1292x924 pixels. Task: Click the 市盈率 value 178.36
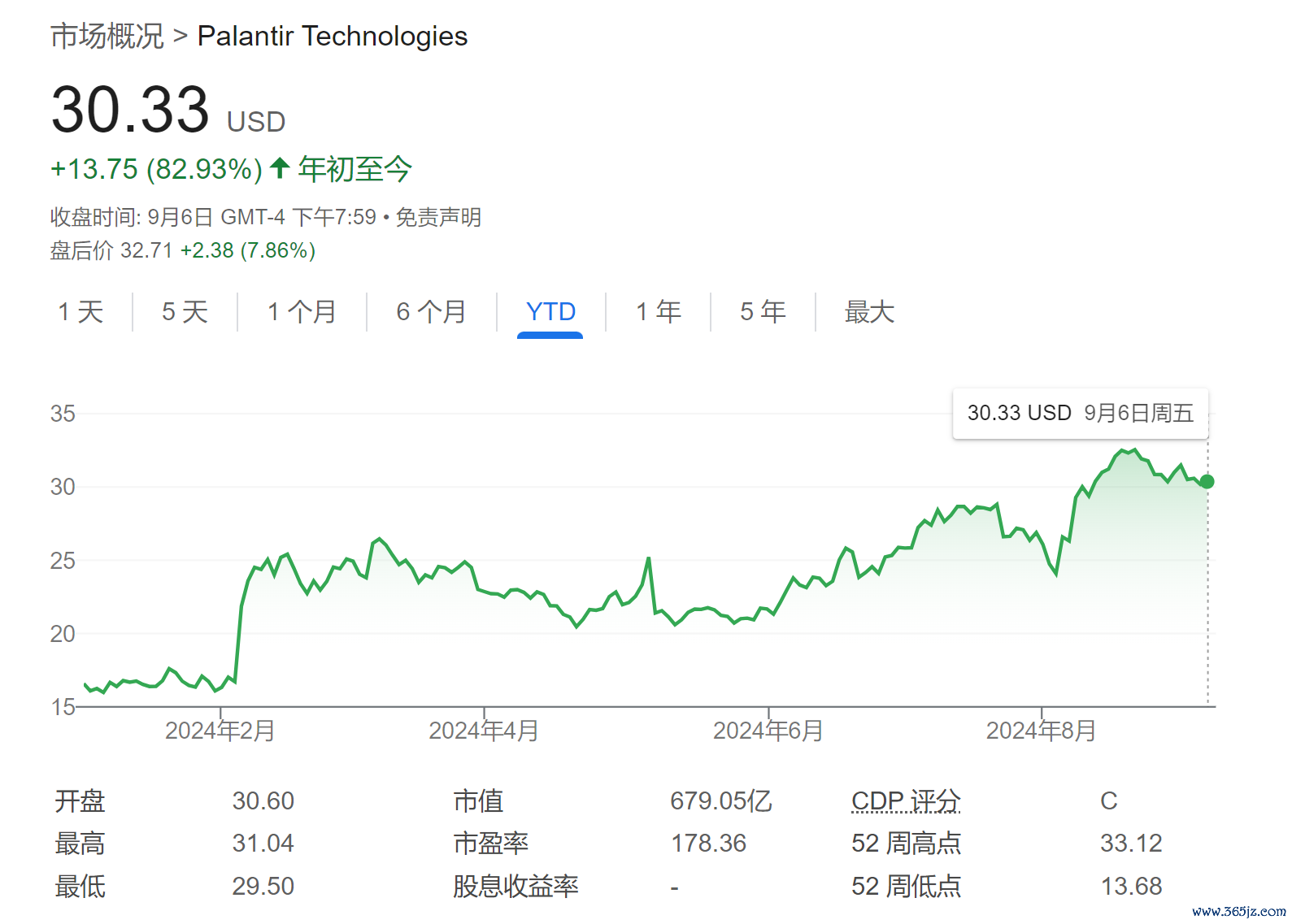pos(709,844)
